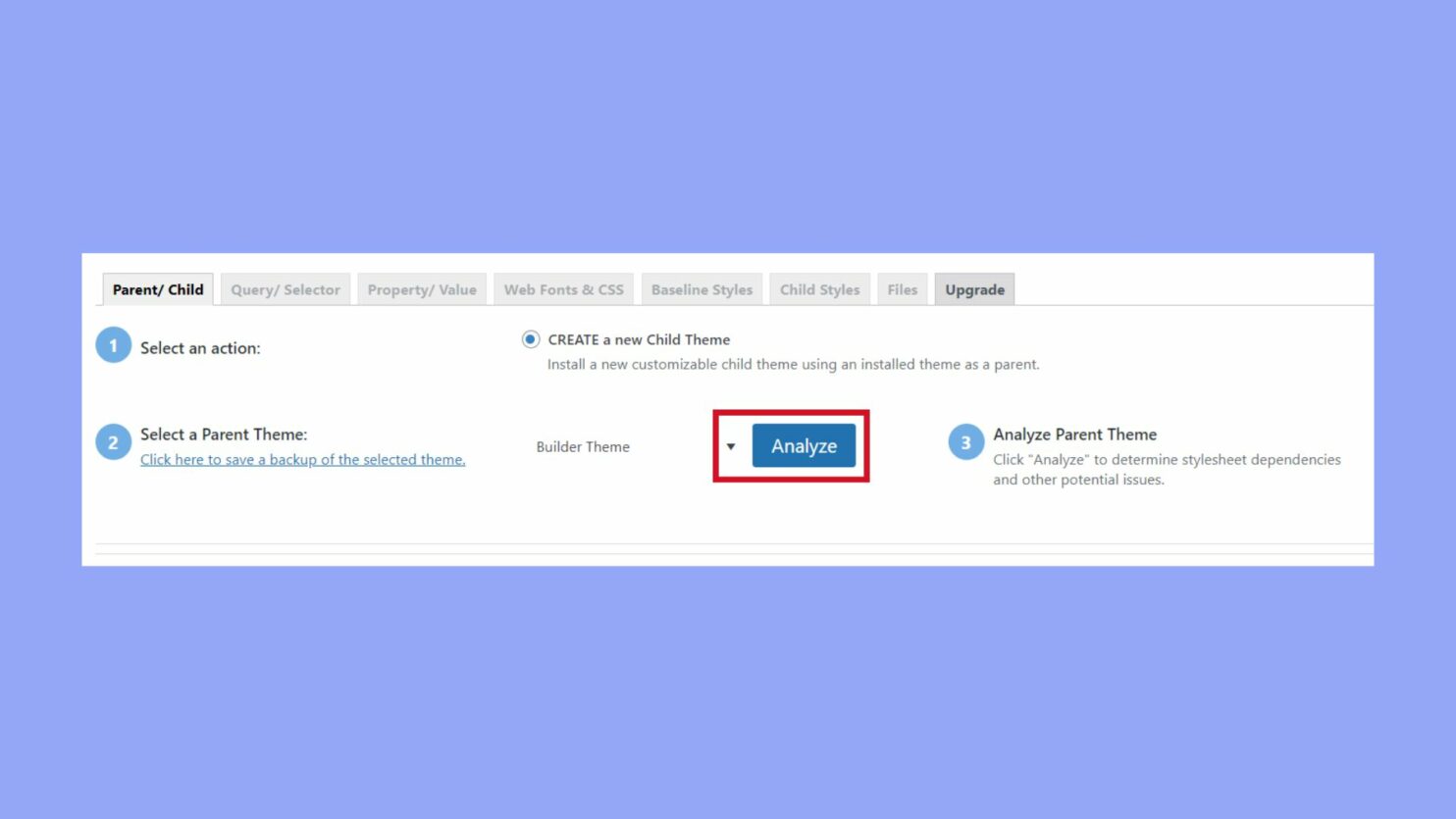Click the step 2 numbered circle icon
Viewport: 1456px width, 819px height.
point(113,441)
